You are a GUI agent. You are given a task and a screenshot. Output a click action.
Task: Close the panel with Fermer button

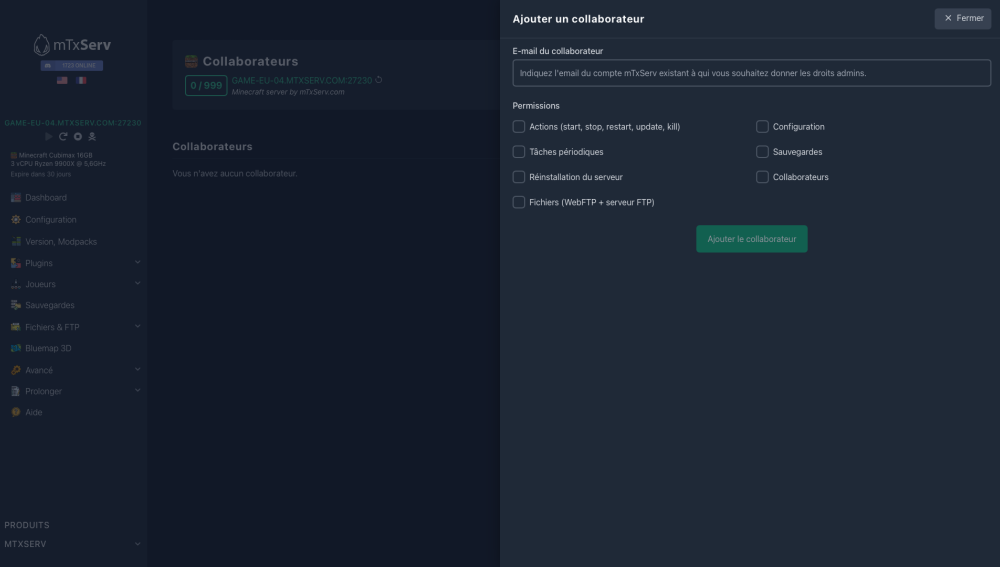tap(963, 18)
